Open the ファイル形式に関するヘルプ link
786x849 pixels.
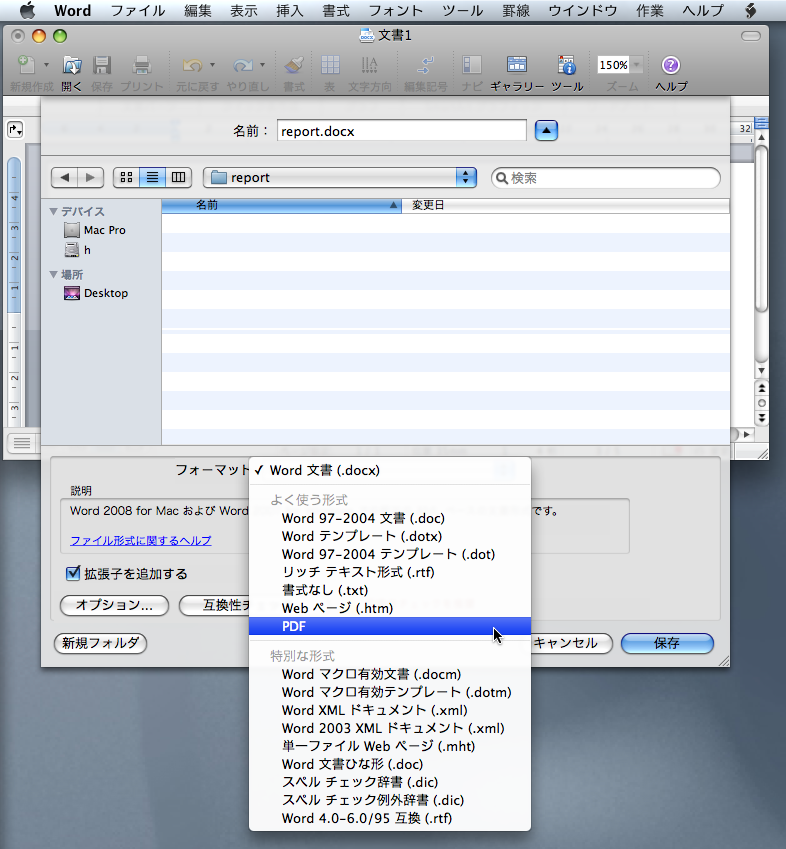141,541
